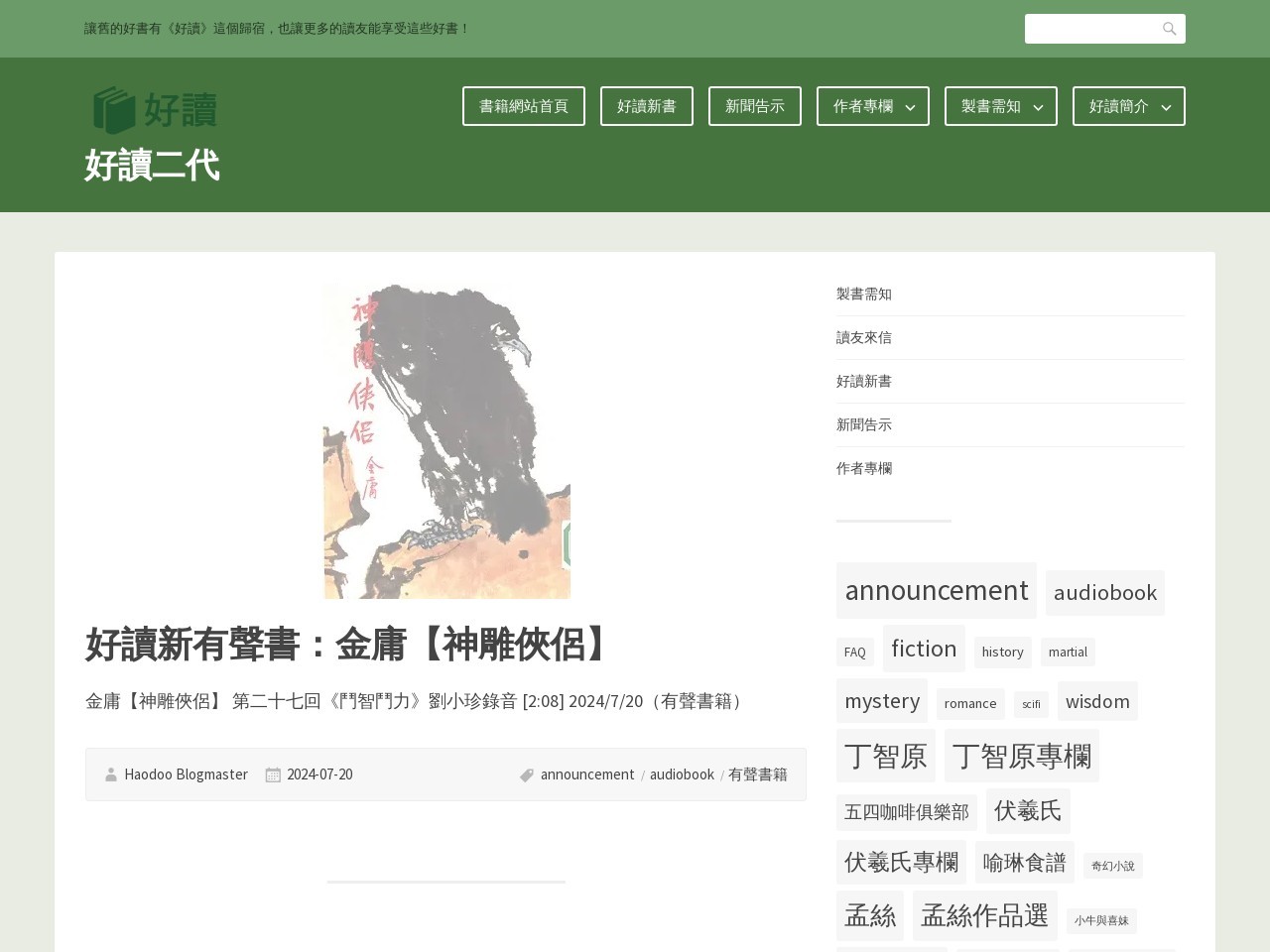Click the search magnifier icon
The width and height of the screenshot is (1270, 952).
[x=1169, y=29]
